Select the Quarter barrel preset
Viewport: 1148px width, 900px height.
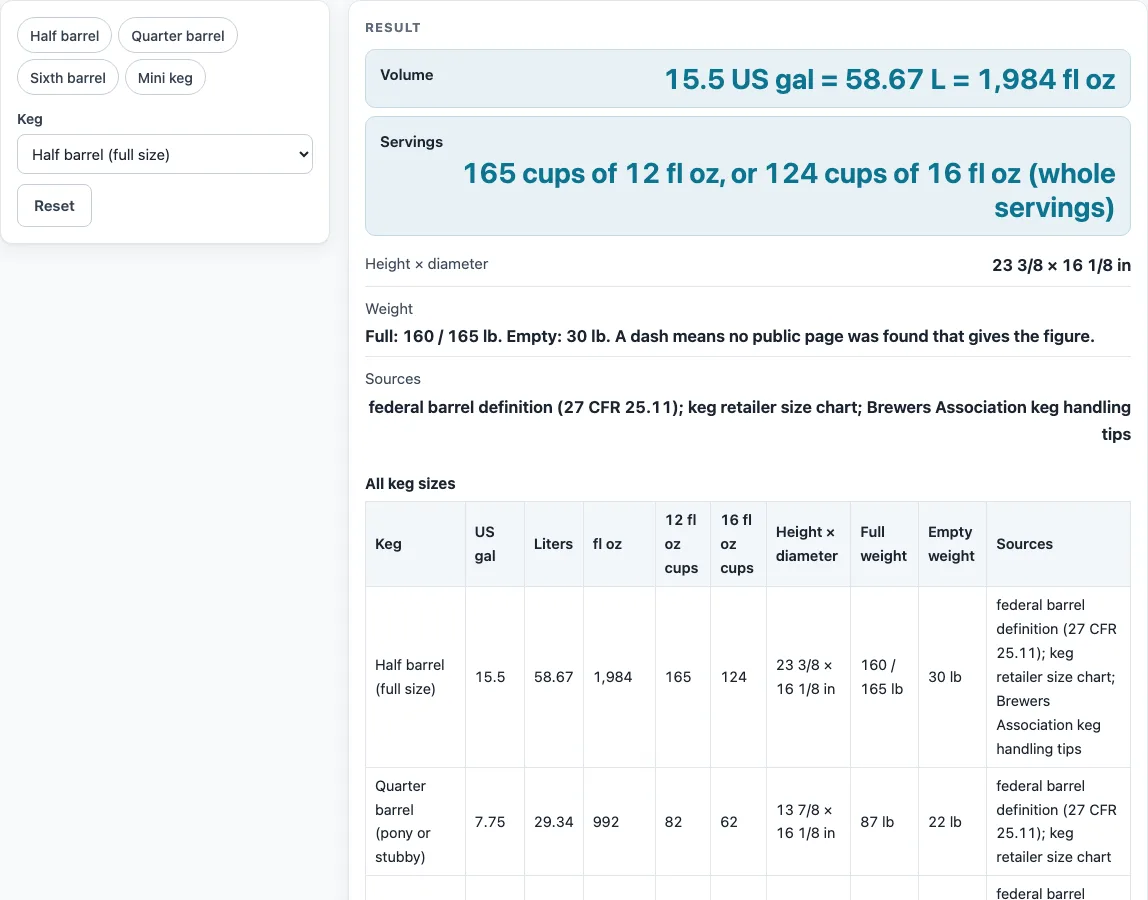tap(178, 35)
